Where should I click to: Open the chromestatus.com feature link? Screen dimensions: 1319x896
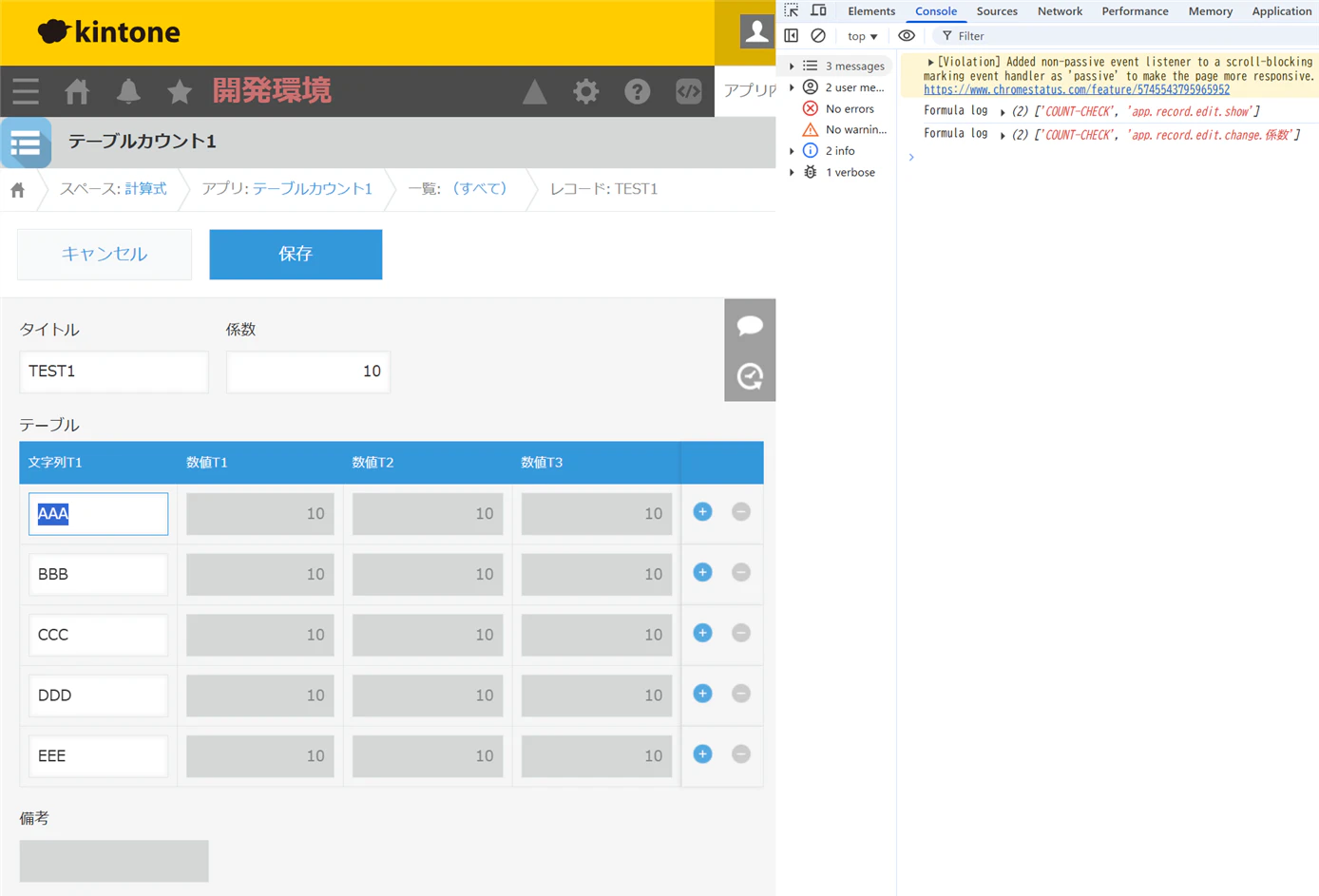pyautogui.click(x=1077, y=90)
